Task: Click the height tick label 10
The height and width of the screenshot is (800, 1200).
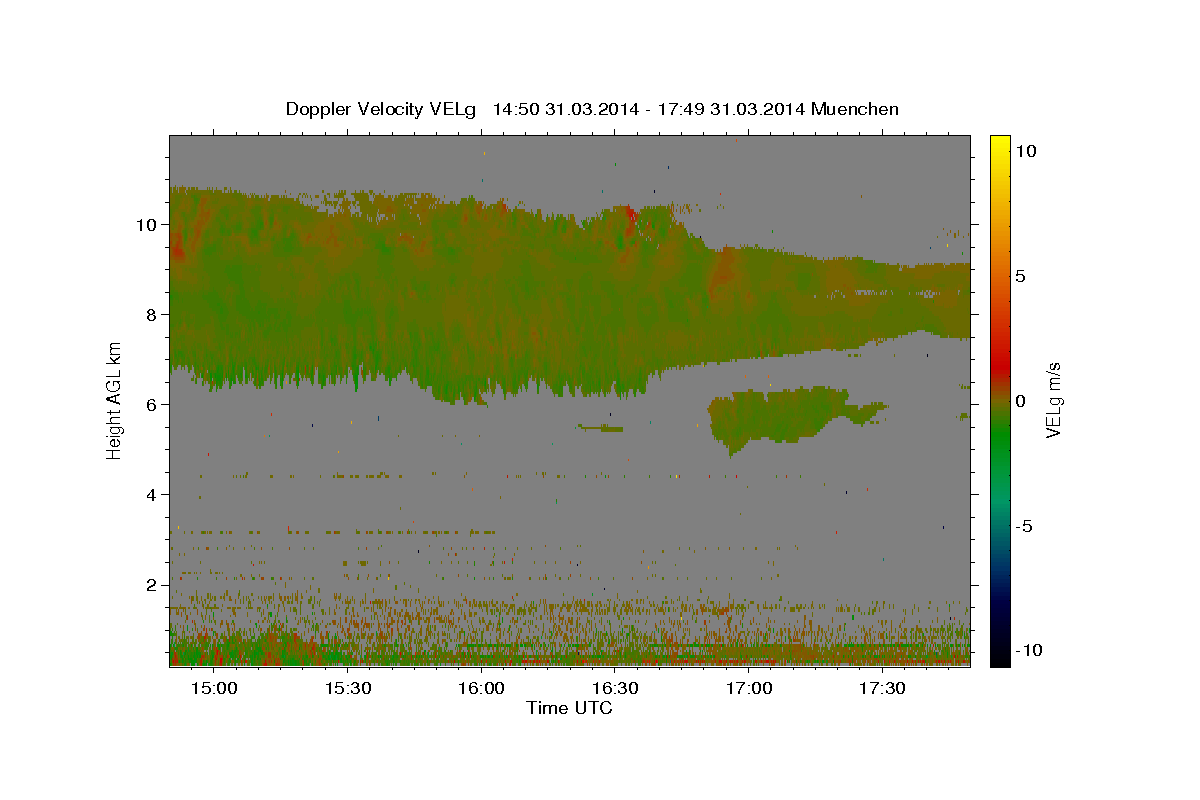Action: coord(147,224)
